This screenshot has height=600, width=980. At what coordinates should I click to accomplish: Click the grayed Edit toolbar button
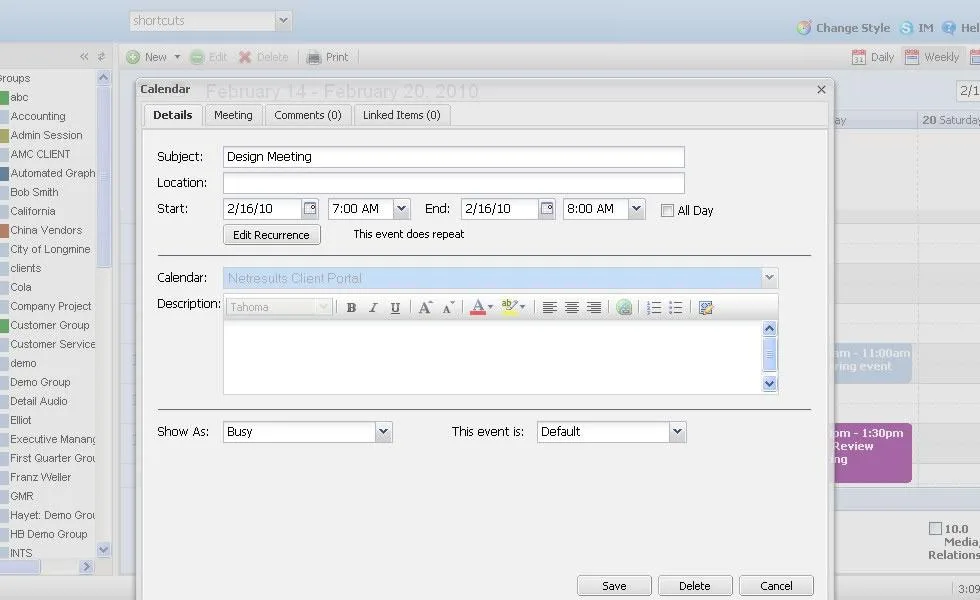209,57
